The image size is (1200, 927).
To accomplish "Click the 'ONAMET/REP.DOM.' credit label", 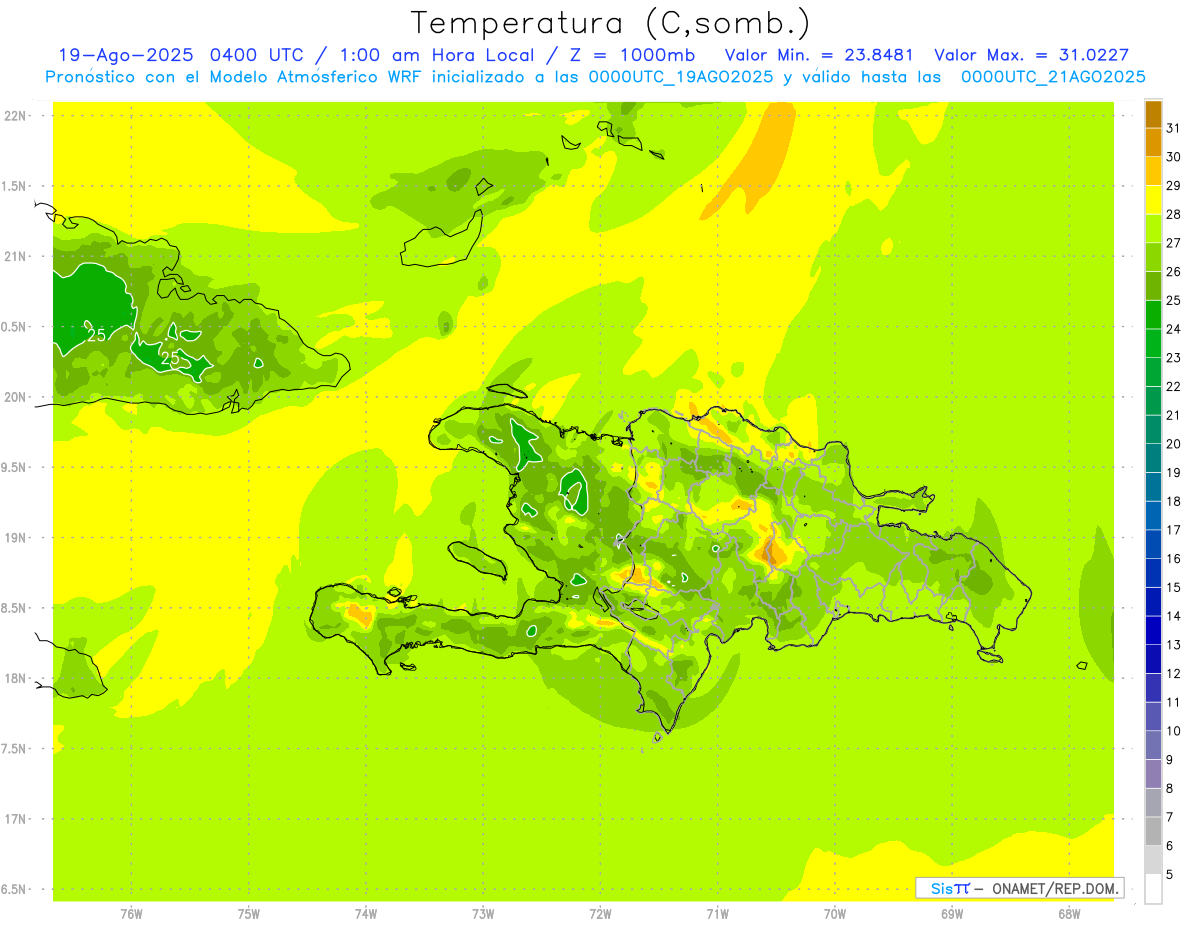I will (x=1055, y=888).
